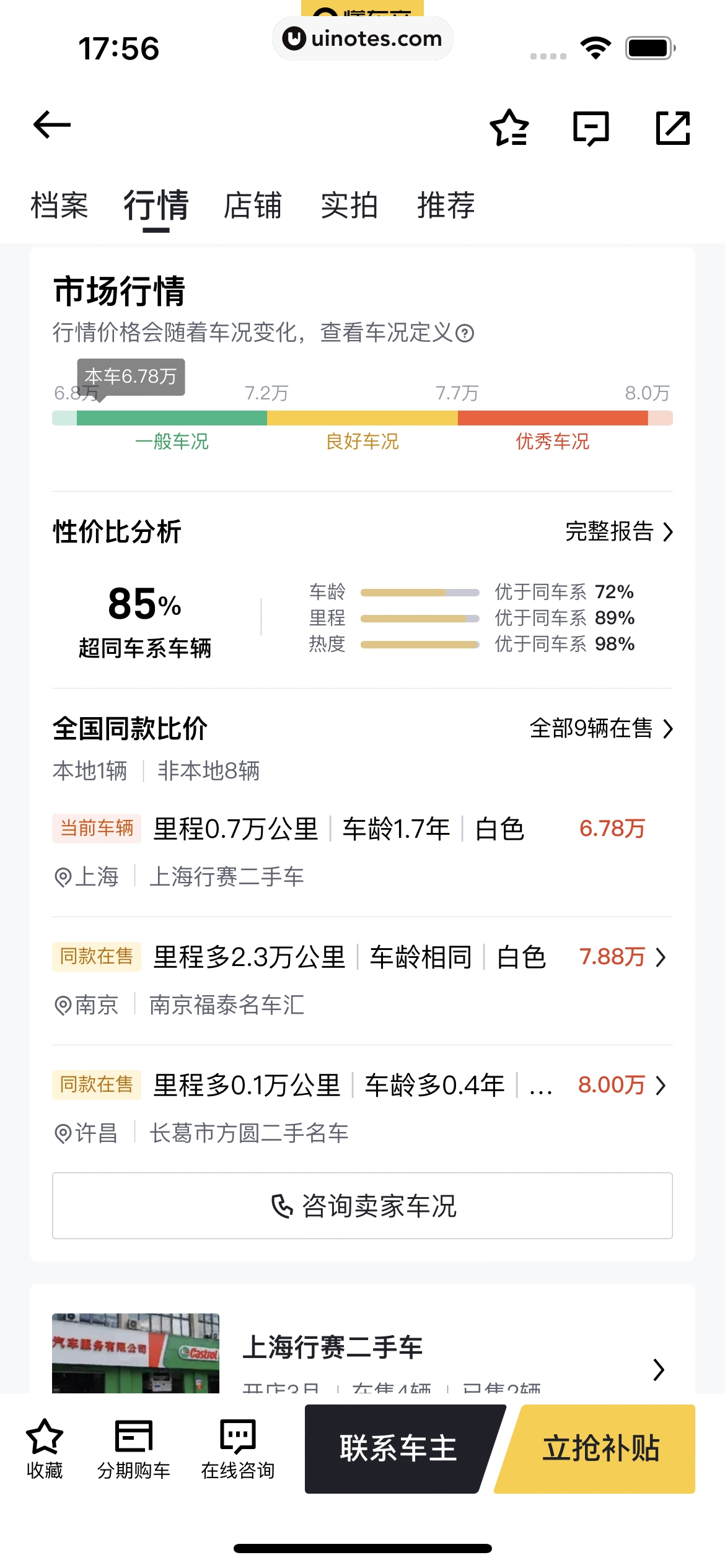Image resolution: width=725 pixels, height=1568 pixels.
Task: Tap the share external link icon
Action: [672, 128]
